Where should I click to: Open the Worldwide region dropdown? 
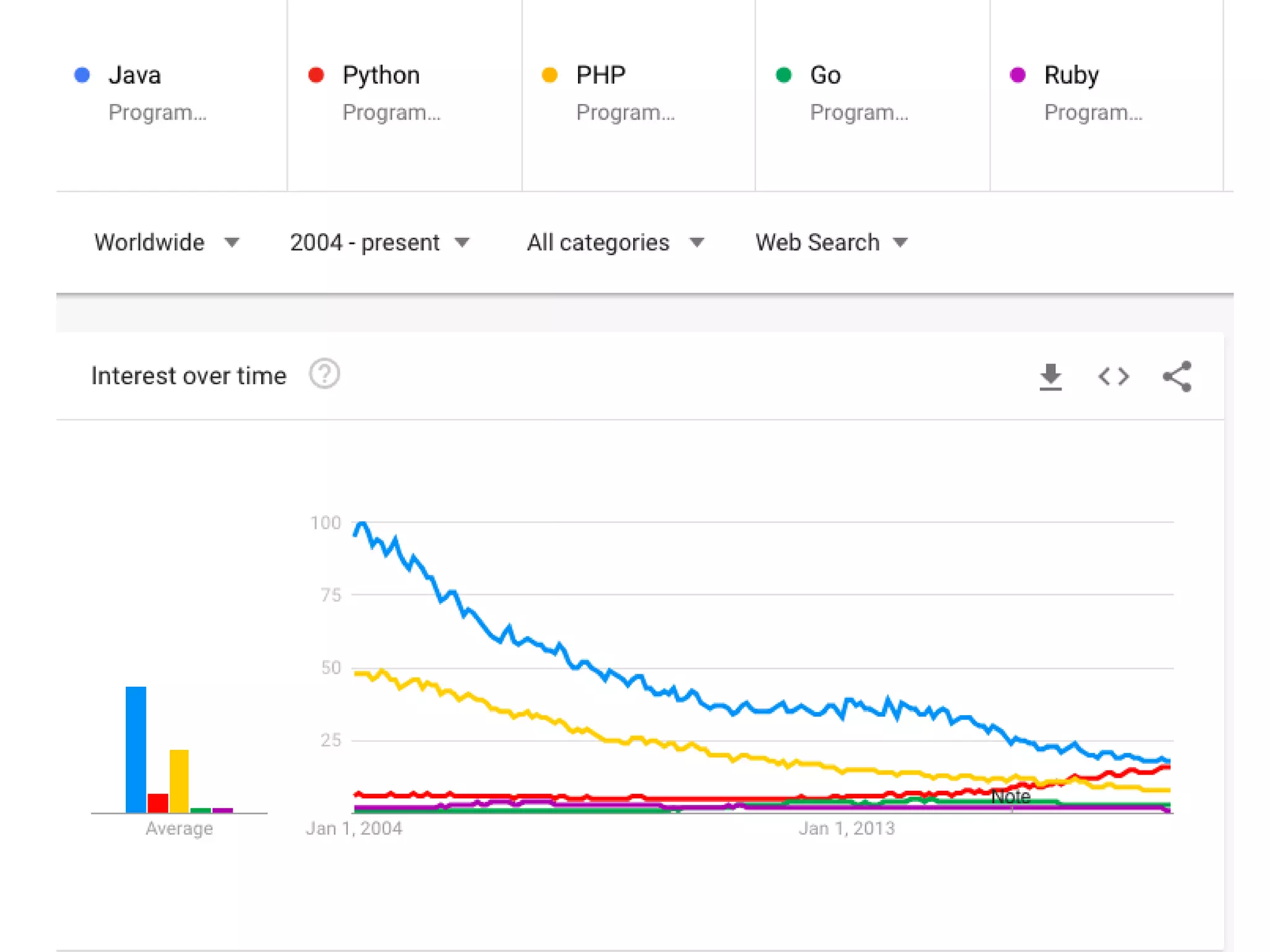point(166,242)
